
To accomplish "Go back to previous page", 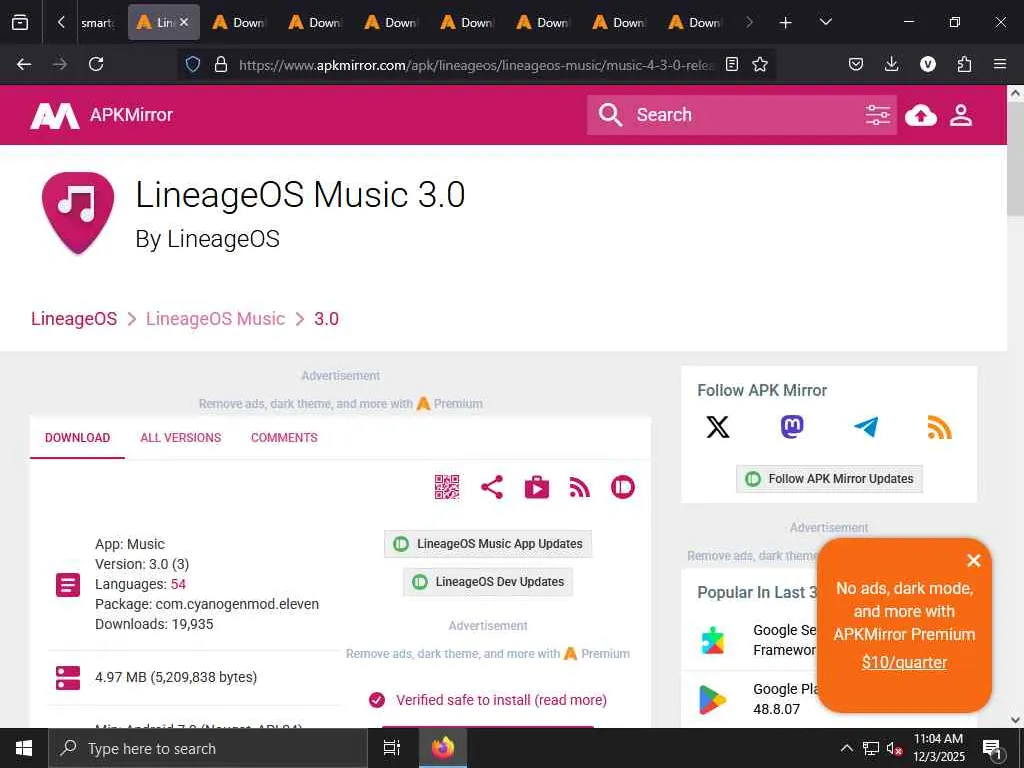I will pyautogui.click(x=24, y=64).
